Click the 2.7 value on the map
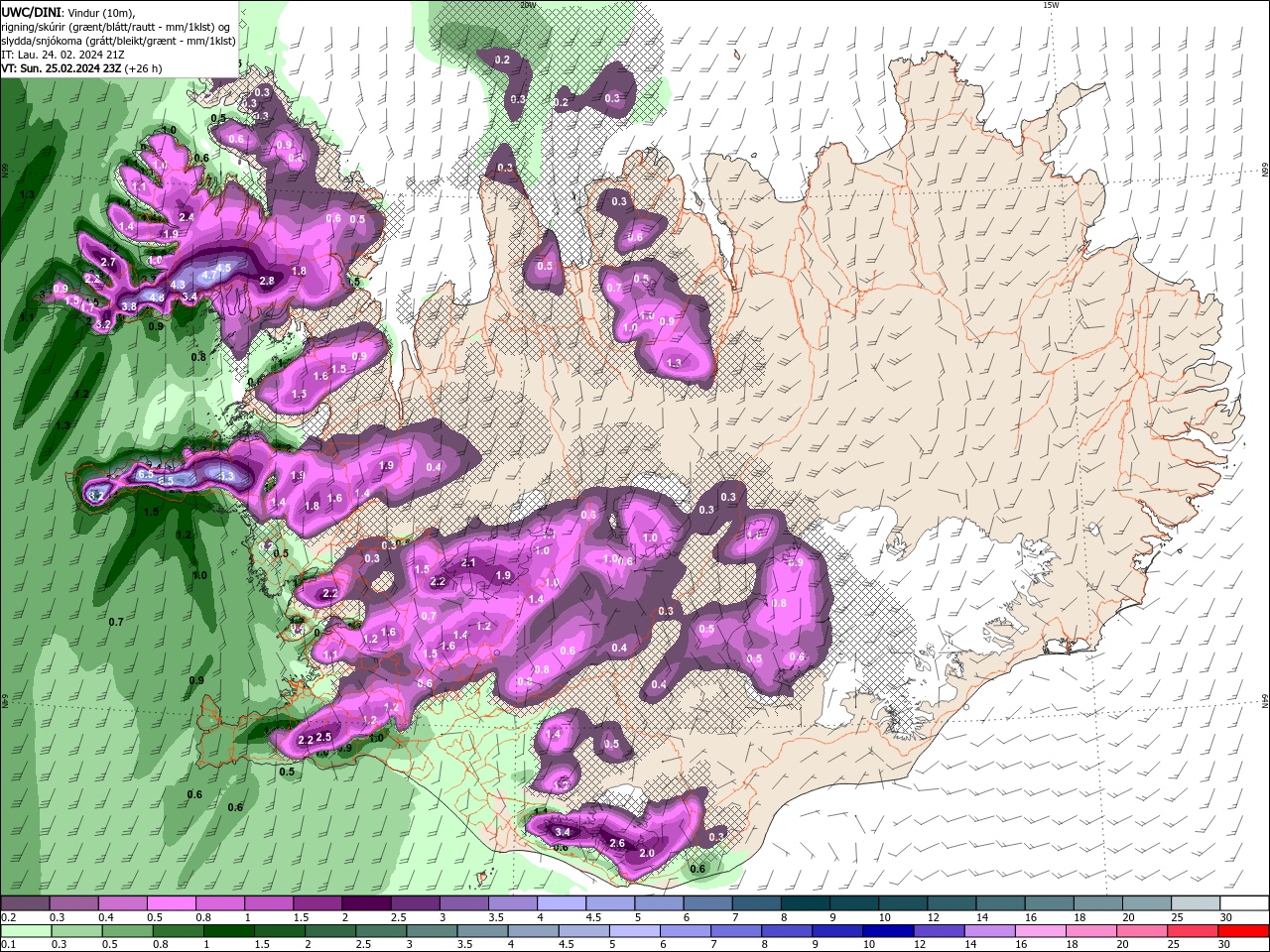 click(x=109, y=262)
